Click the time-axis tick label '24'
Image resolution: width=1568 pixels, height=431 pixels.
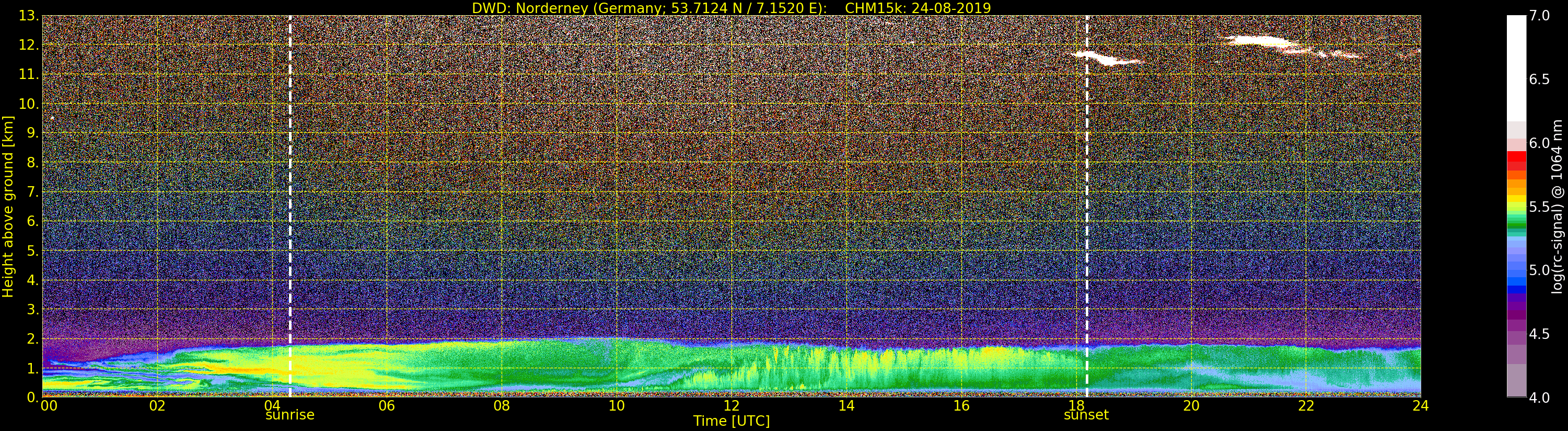tap(1421, 406)
